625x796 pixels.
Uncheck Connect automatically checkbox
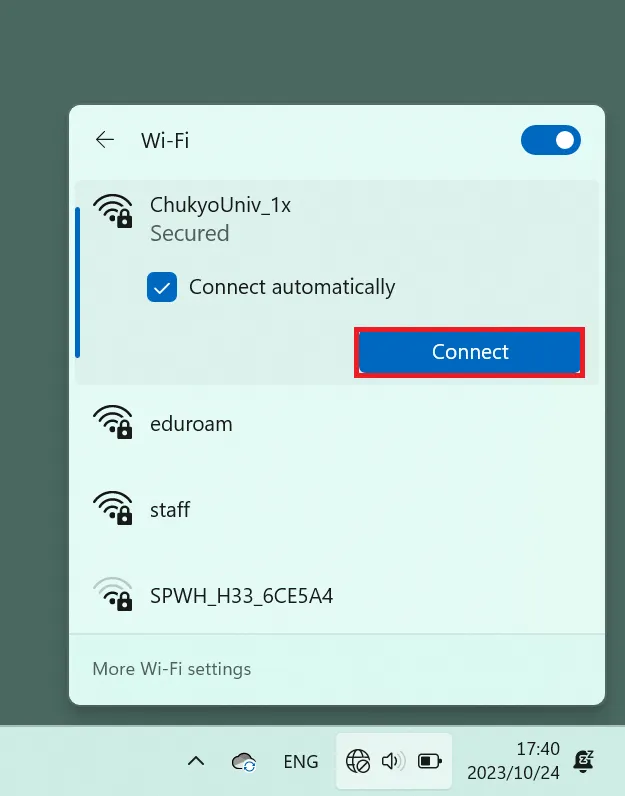(162, 287)
